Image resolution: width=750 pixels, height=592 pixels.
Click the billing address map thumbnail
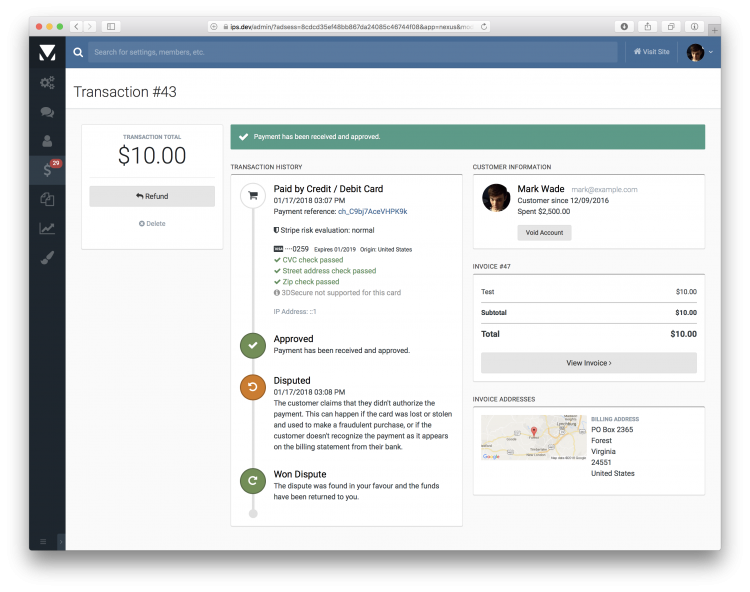point(533,437)
